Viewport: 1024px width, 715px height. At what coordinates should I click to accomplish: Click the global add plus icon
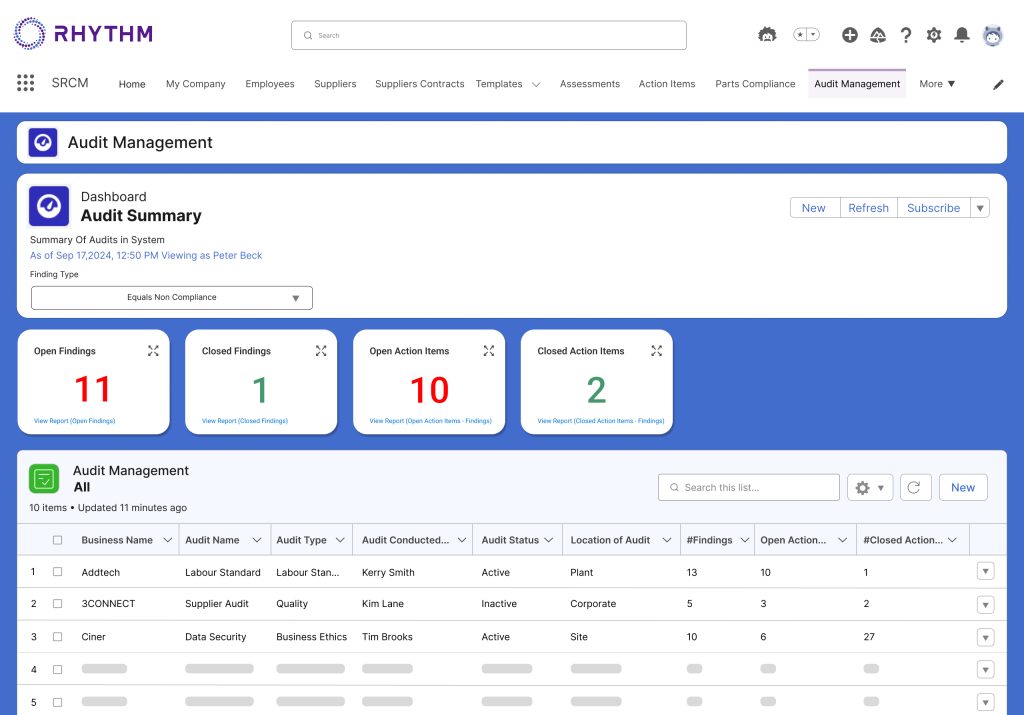coord(849,34)
